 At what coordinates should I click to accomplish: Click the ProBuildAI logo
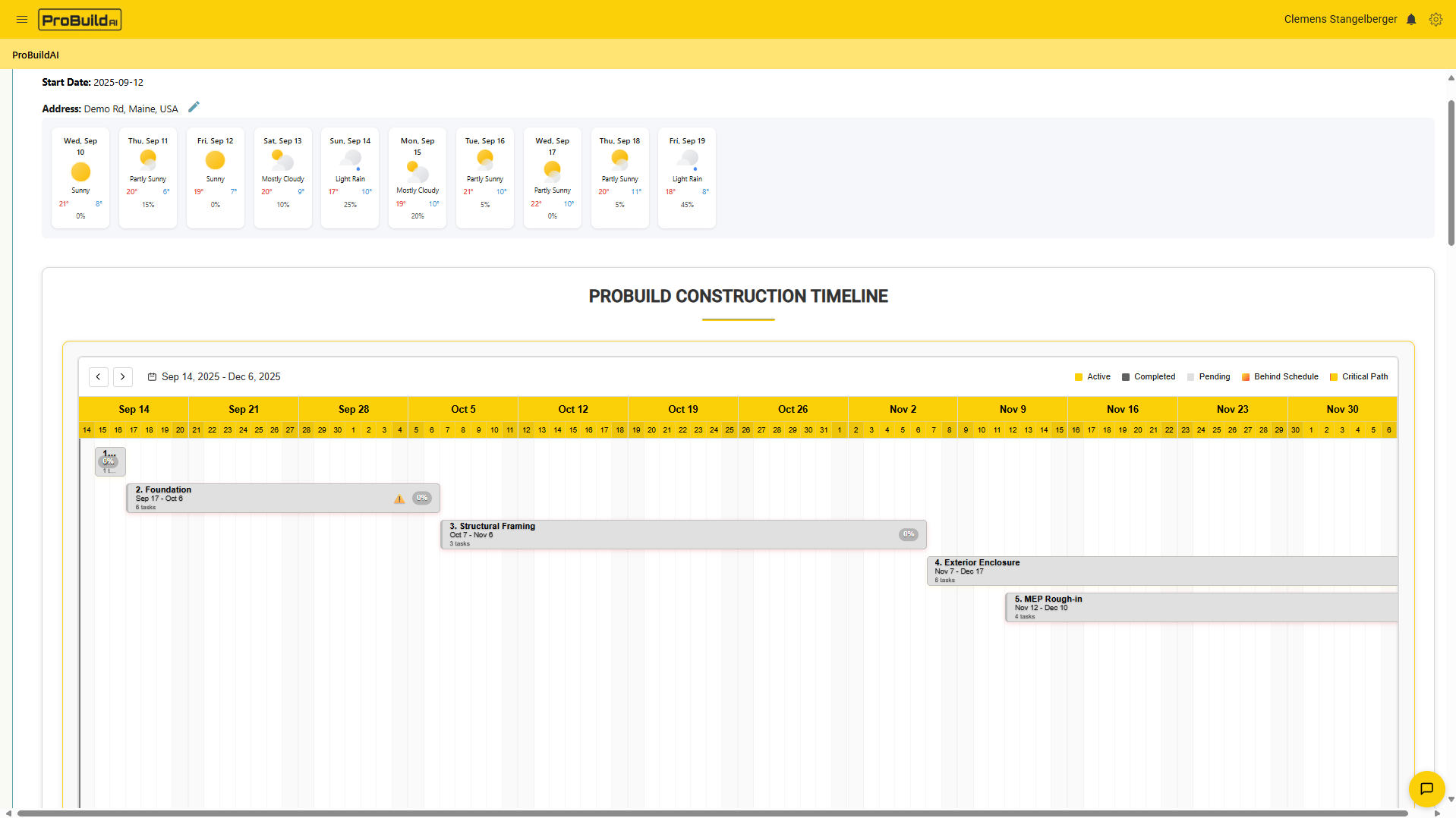click(x=79, y=20)
